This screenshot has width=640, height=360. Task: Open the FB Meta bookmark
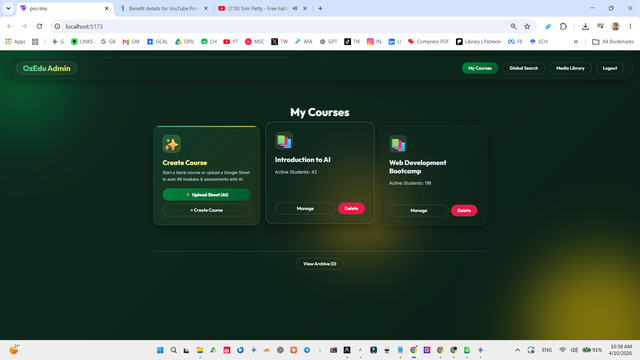515,42
